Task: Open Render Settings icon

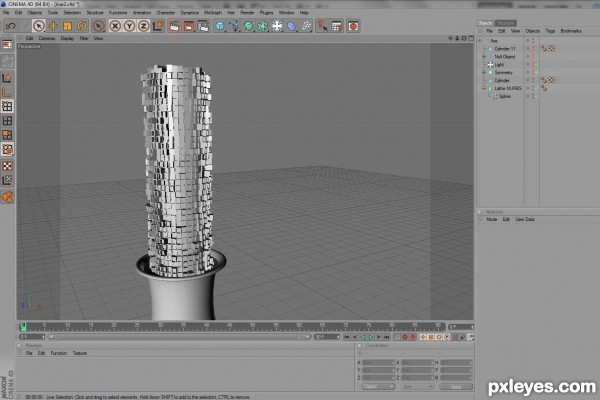Action: pyautogui.click(x=203, y=26)
